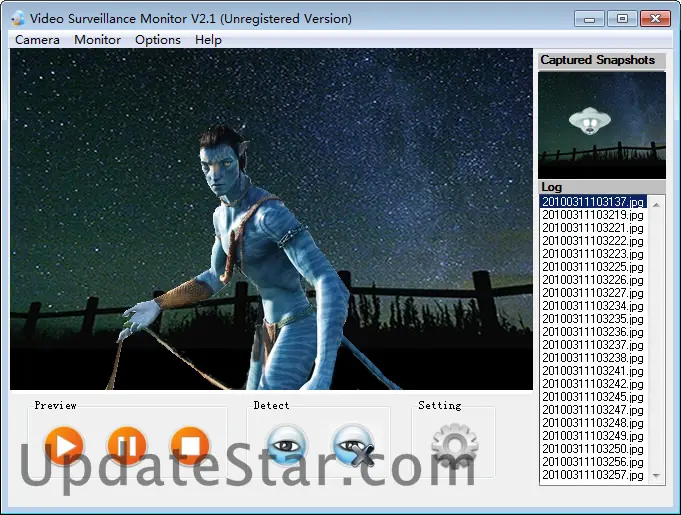Viewport: 681px width, 515px height.
Task: Select log entry 20100311103247.jpg
Action: point(593,410)
